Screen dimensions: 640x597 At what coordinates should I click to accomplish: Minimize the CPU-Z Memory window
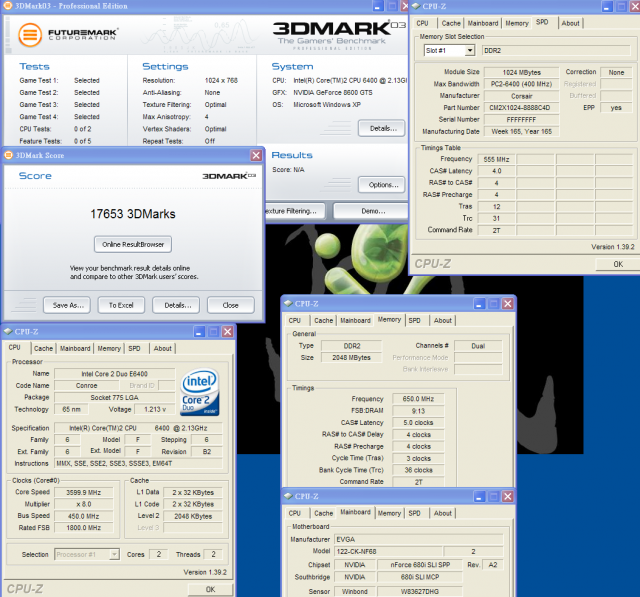pyautogui.click(x=479, y=304)
